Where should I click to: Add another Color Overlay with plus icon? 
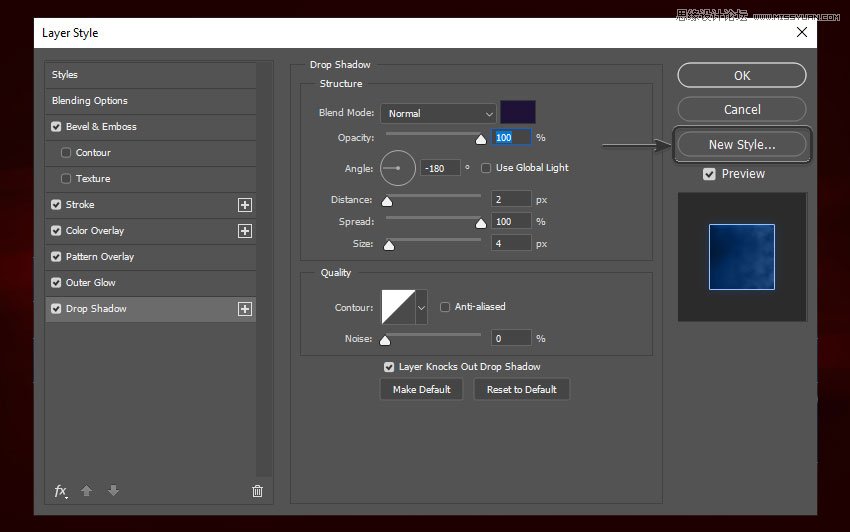[x=244, y=231]
